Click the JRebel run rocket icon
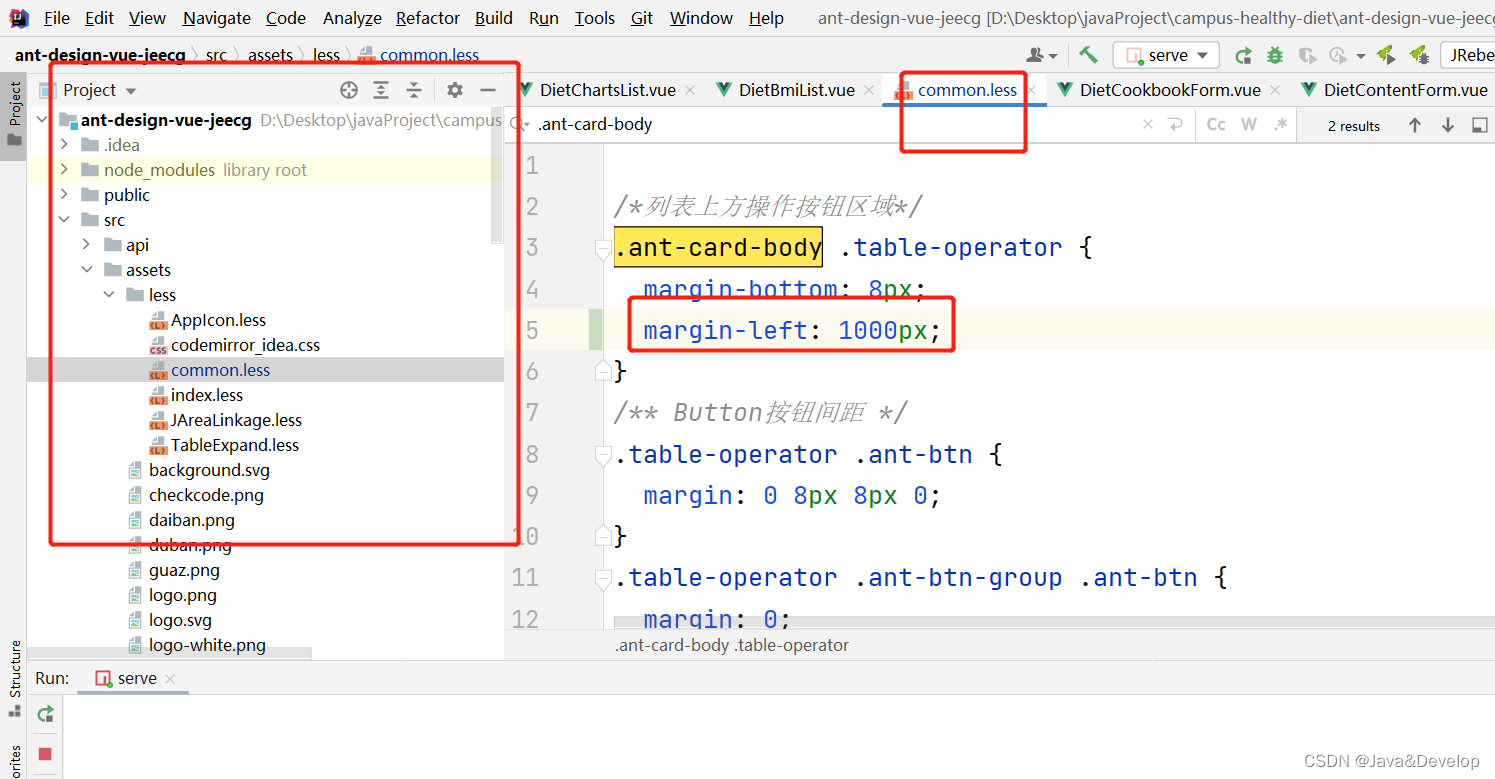 point(1386,55)
